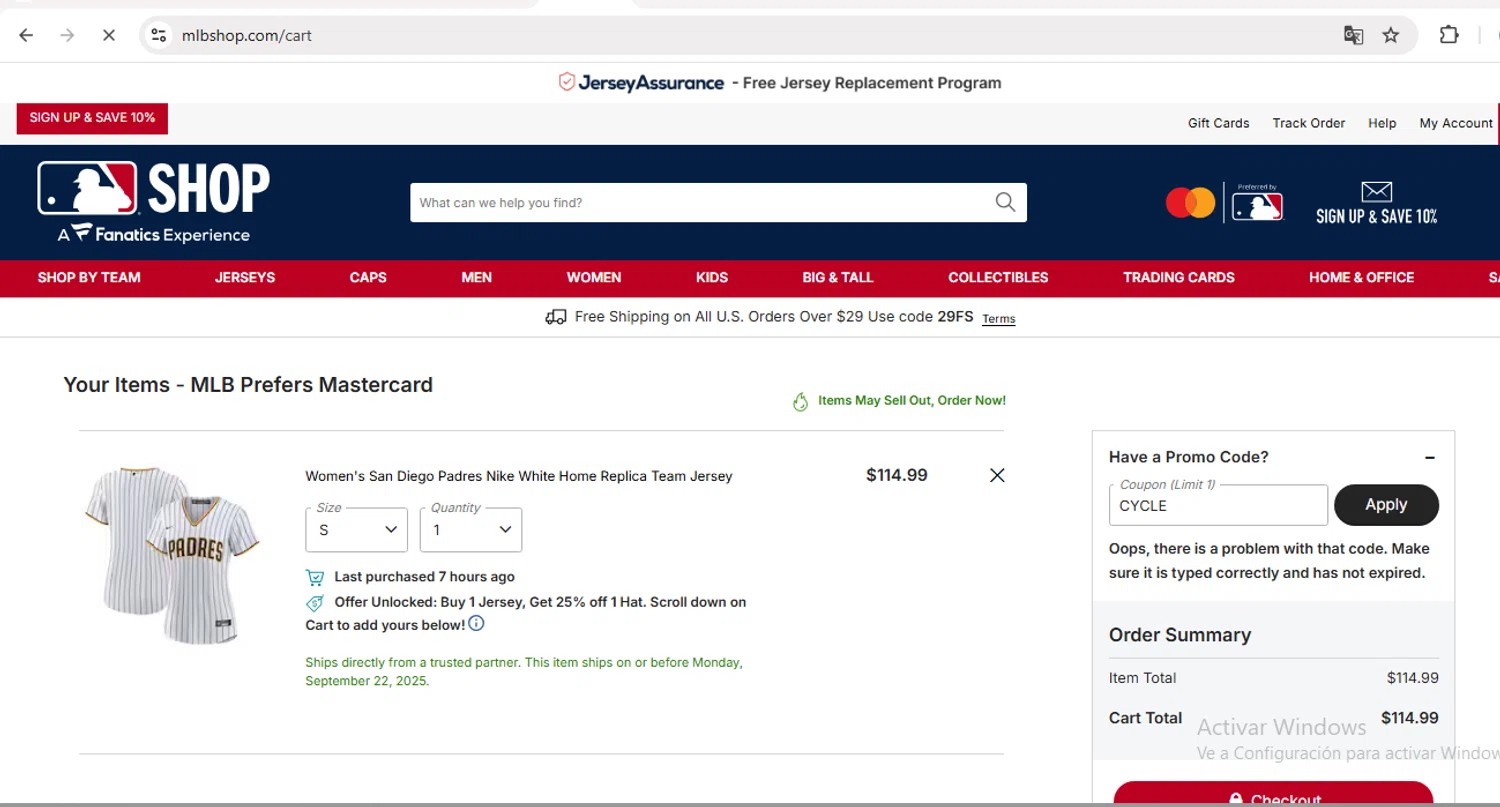Focus the product search field
This screenshot has height=807, width=1500.
pos(700,202)
